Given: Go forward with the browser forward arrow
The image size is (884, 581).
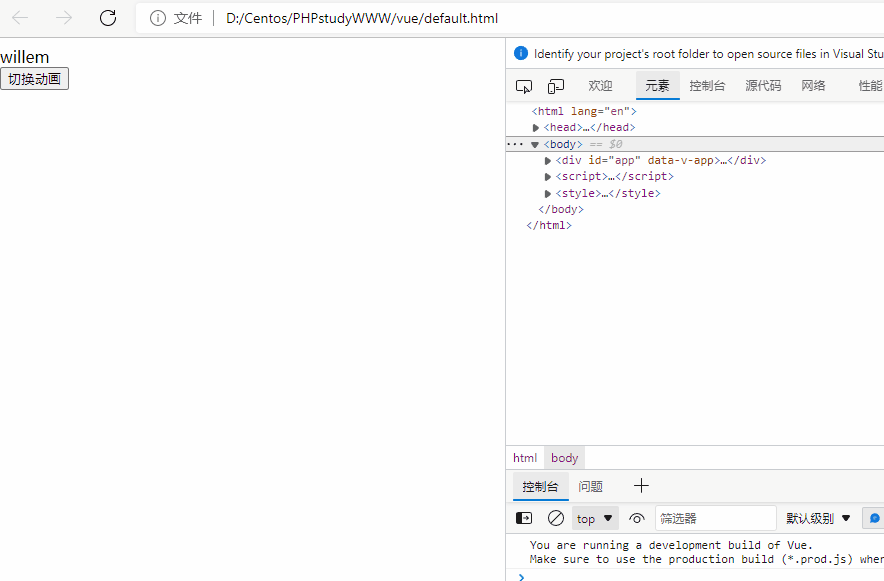Looking at the screenshot, I should tap(64, 18).
